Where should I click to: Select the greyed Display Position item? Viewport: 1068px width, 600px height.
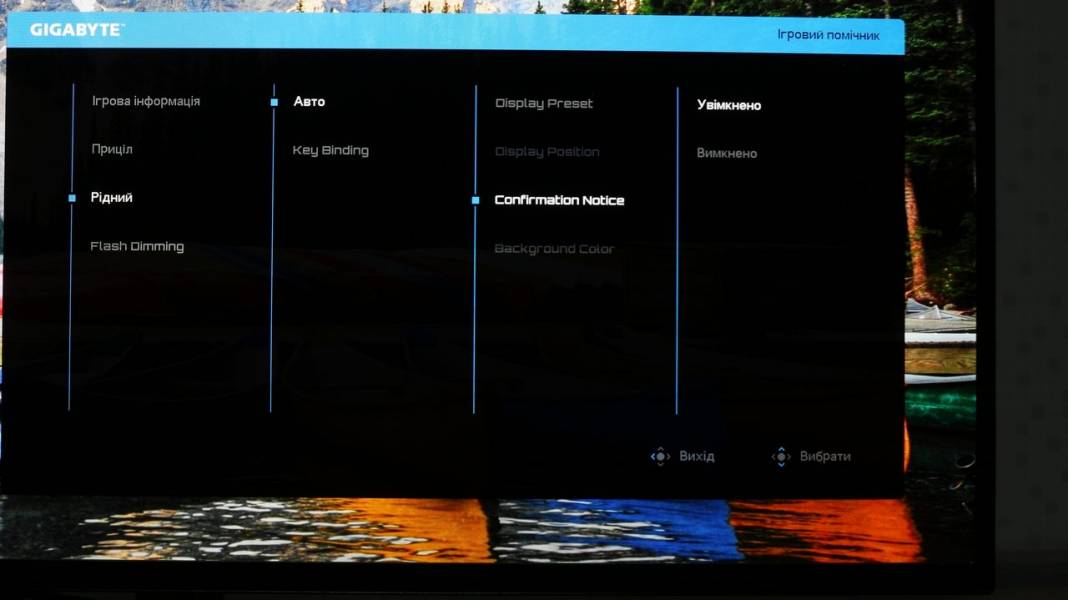[x=547, y=152]
